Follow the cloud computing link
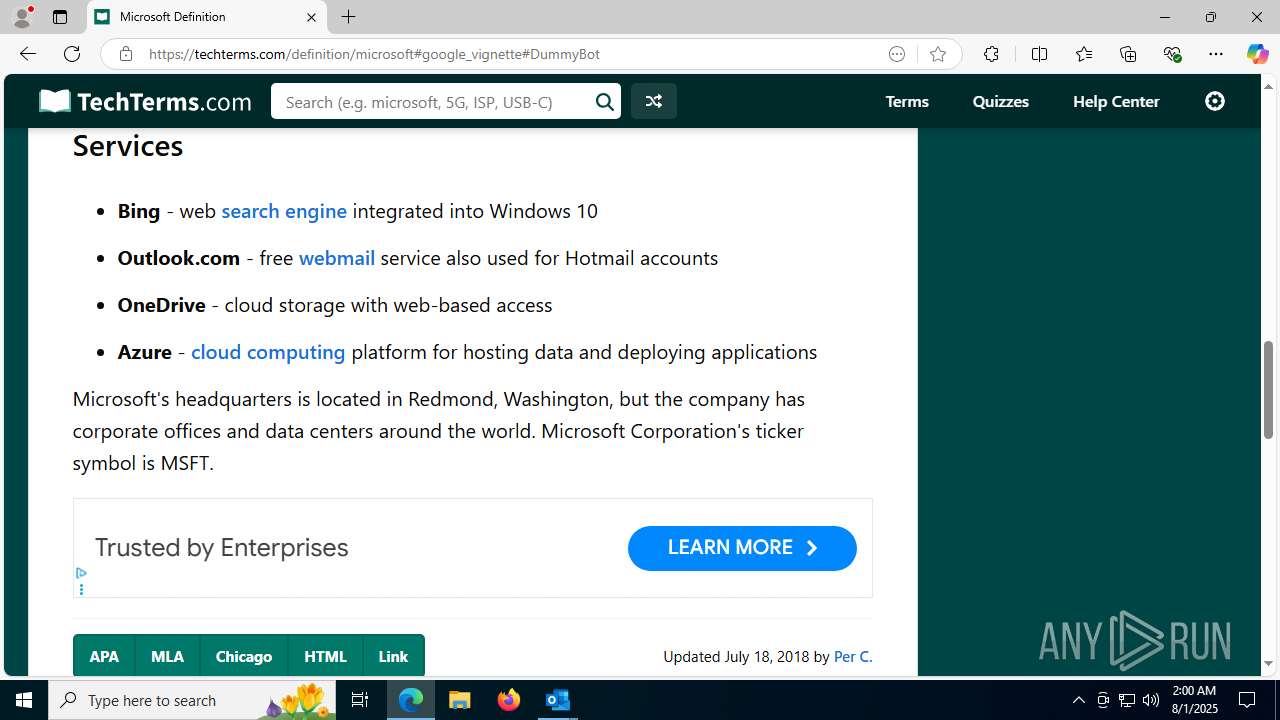Image resolution: width=1280 pixels, height=720 pixels. click(x=268, y=352)
